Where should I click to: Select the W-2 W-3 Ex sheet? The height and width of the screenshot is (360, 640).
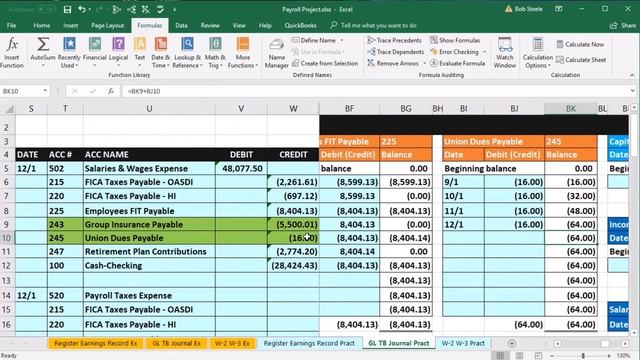[x=232, y=343]
